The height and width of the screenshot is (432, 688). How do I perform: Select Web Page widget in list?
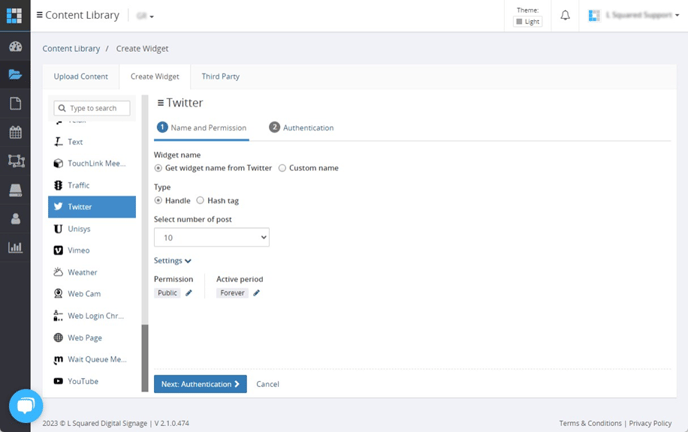pos(92,338)
